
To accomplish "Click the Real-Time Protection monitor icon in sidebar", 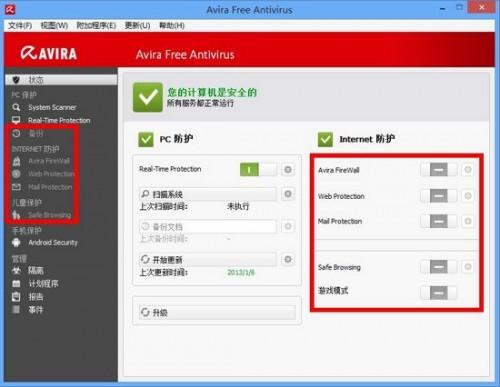I will click(x=16, y=120).
